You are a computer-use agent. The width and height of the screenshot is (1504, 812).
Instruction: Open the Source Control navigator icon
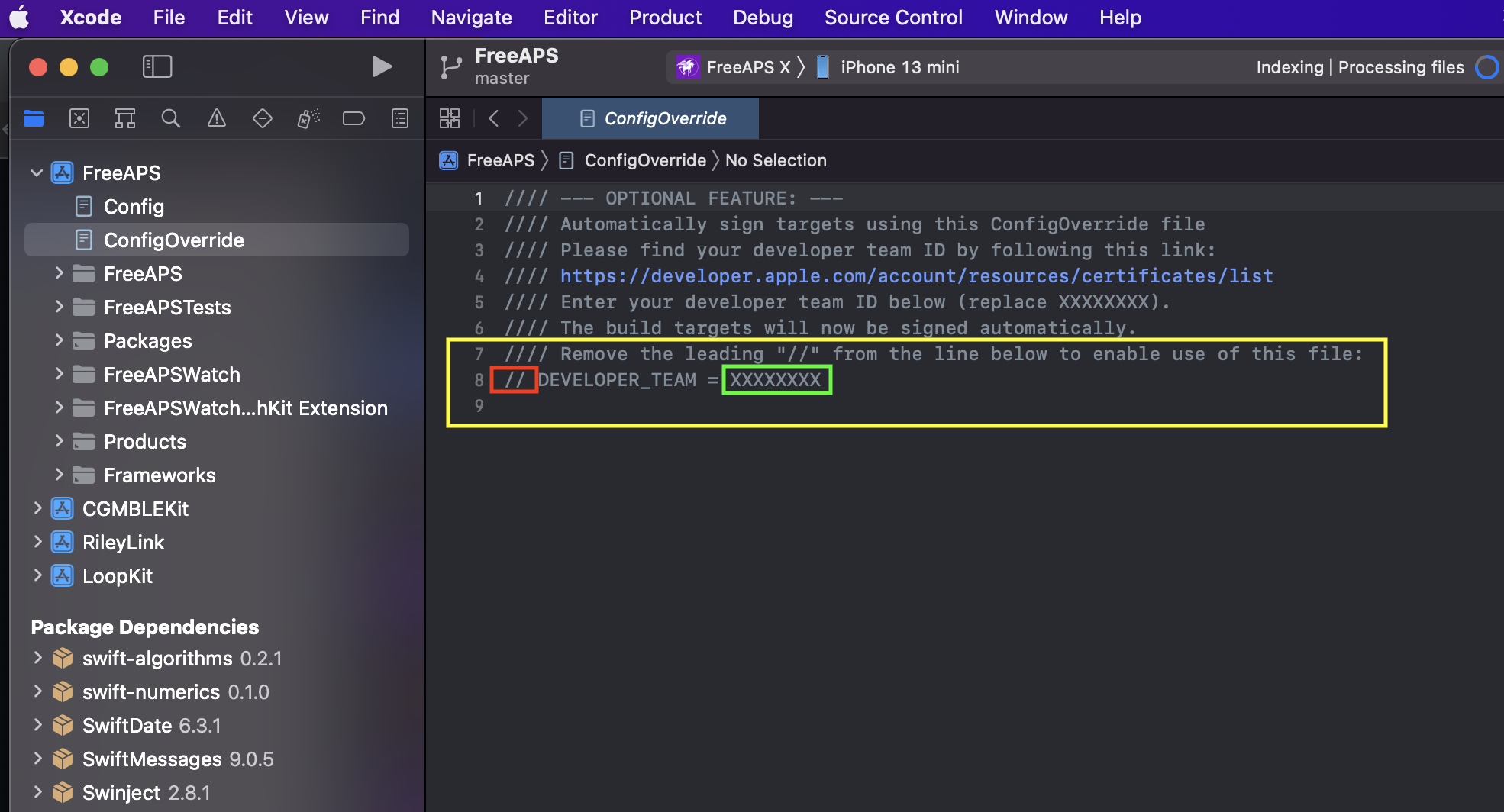pyautogui.click(x=79, y=118)
